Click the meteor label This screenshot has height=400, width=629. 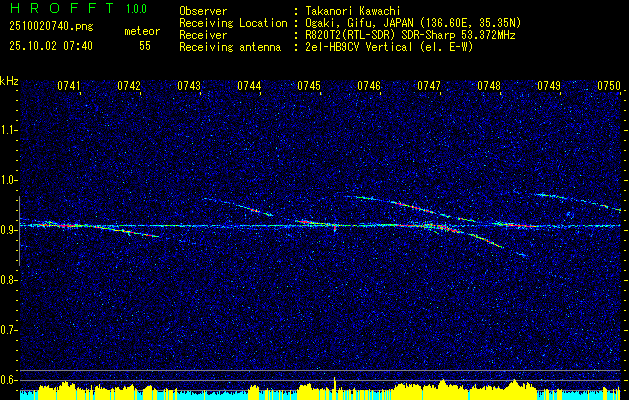(142, 31)
